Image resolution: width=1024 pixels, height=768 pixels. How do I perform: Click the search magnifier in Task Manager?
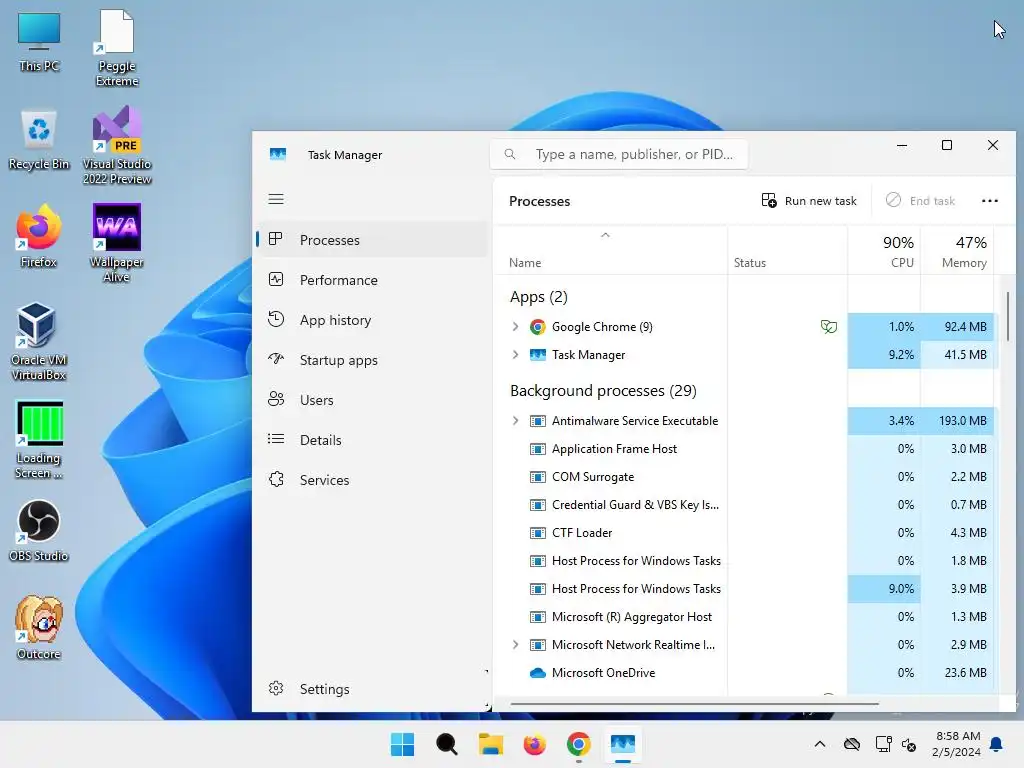[x=510, y=154]
